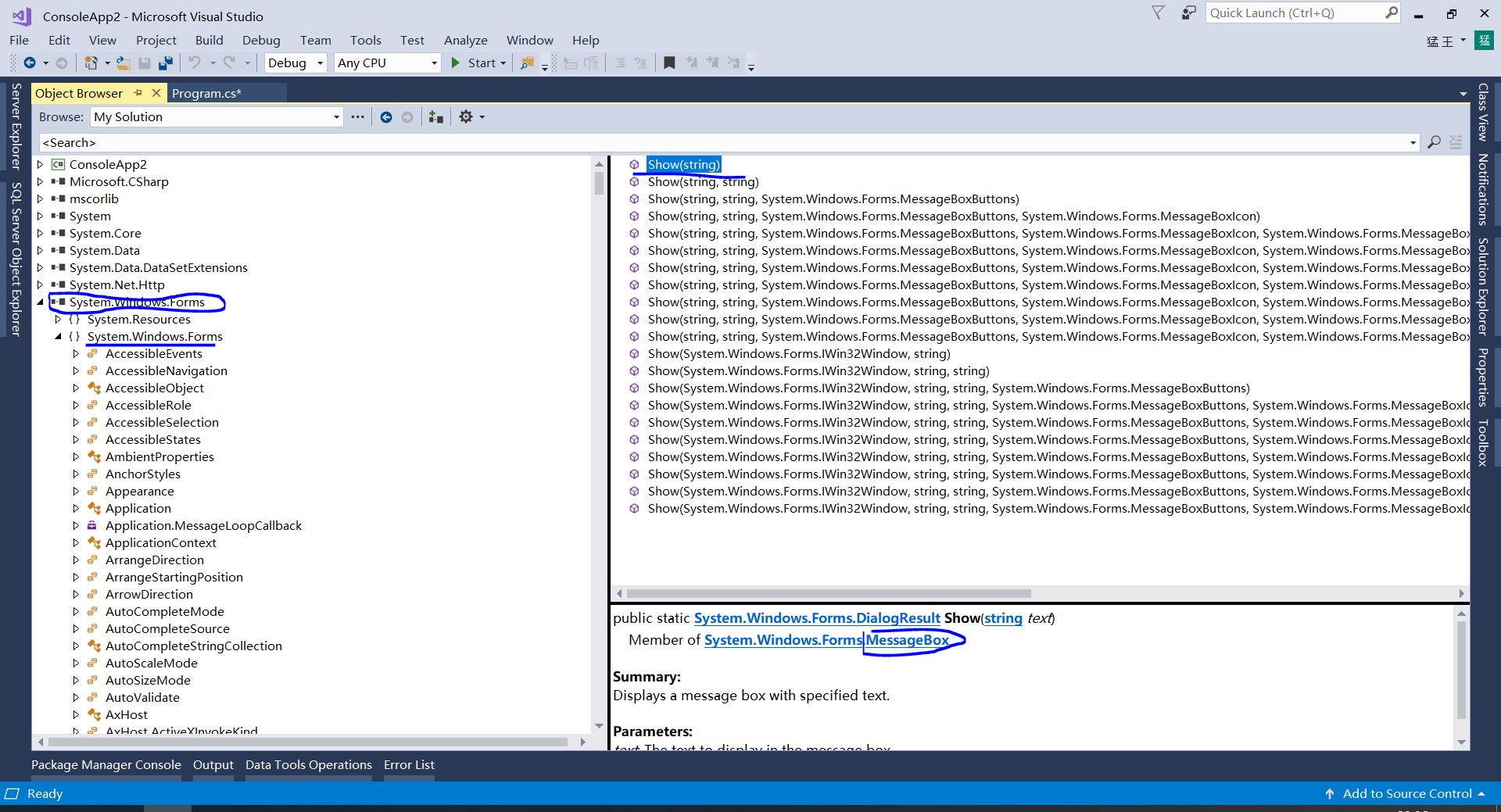Click the Object Browser back arrow
1501x812 pixels.
tap(386, 117)
